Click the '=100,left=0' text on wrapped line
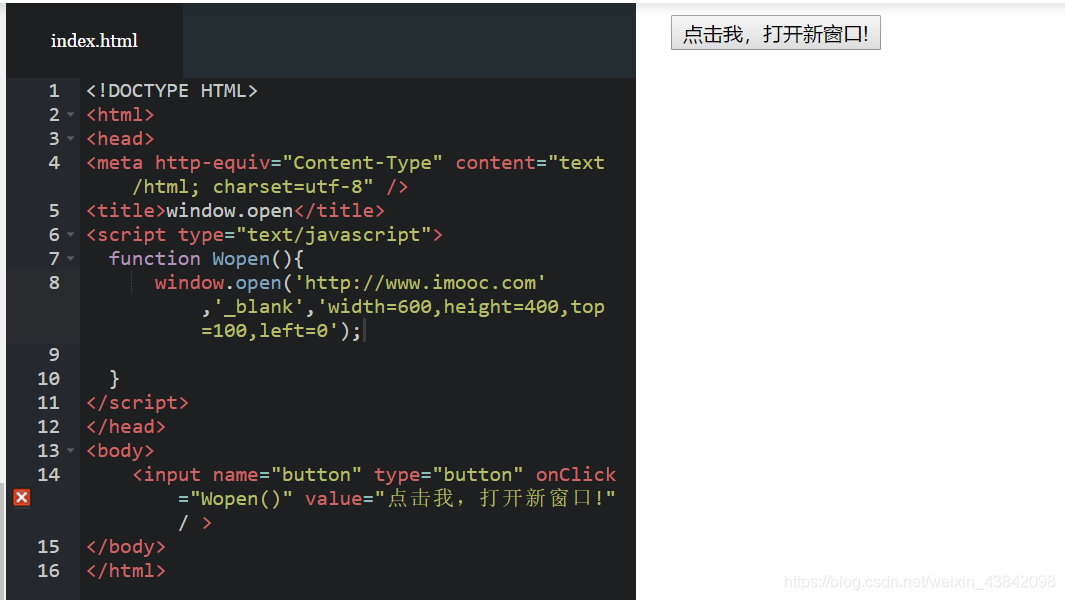1065x600 pixels. click(x=264, y=331)
